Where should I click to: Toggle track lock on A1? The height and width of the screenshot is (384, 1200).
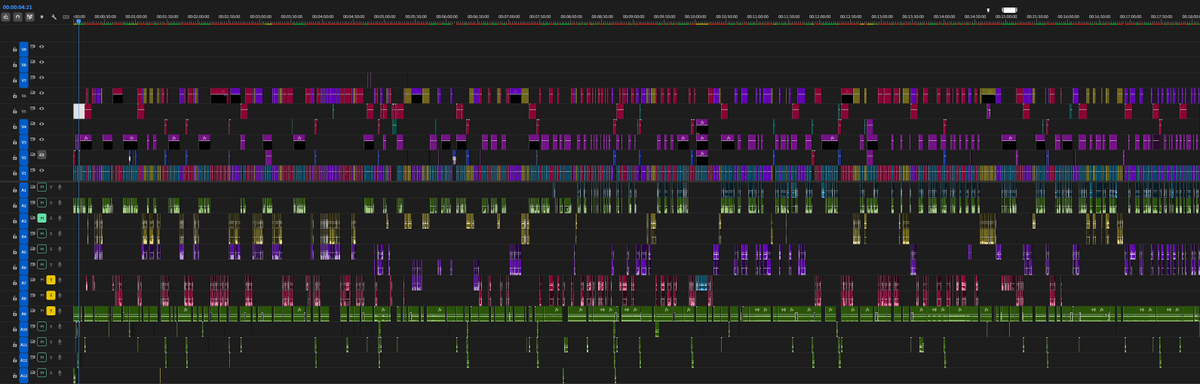[15, 189]
